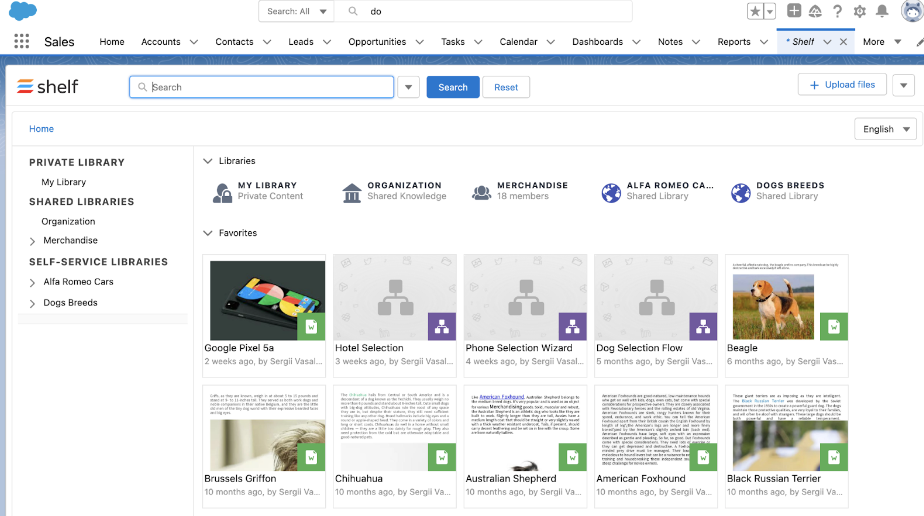Open the Contacts tab

click(x=234, y=42)
